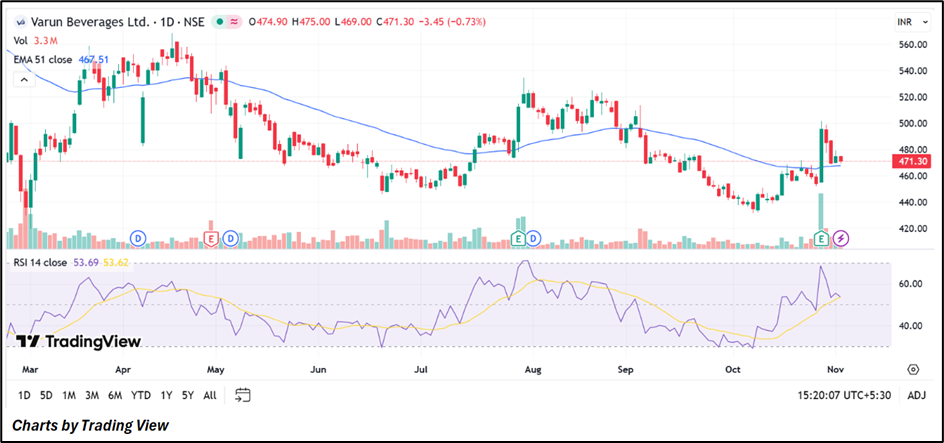
Task: Switch to the 5Y range
Action: click(186, 395)
